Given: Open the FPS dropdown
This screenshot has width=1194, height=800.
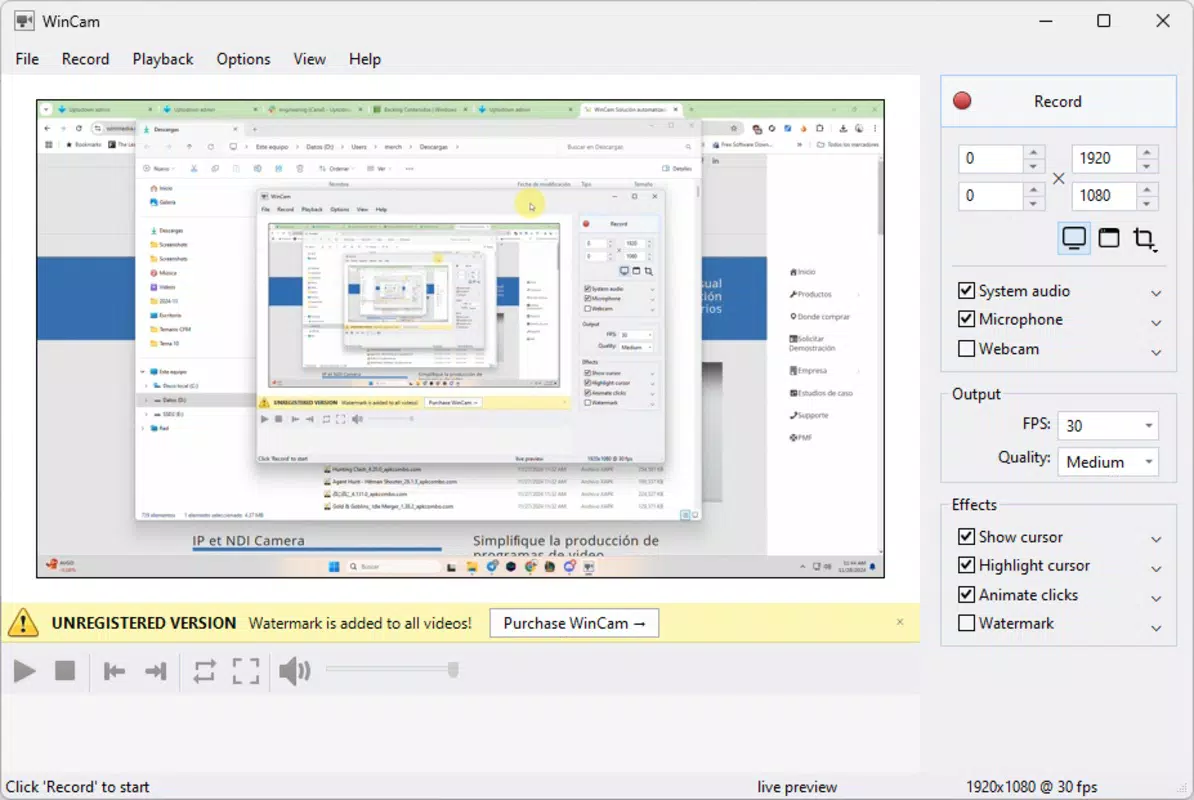Looking at the screenshot, I should 1108,425.
